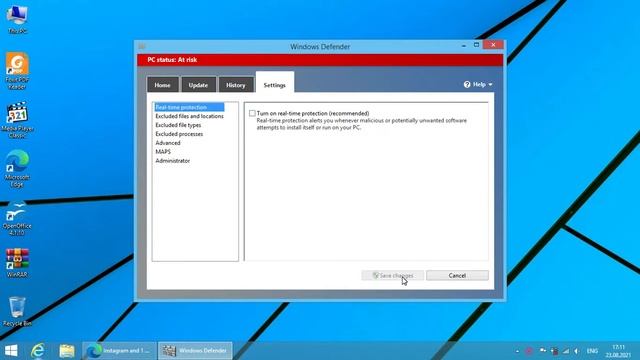Viewport: 640px width, 360px height.
Task: Open the Advanced settings category
Action: click(x=168, y=143)
